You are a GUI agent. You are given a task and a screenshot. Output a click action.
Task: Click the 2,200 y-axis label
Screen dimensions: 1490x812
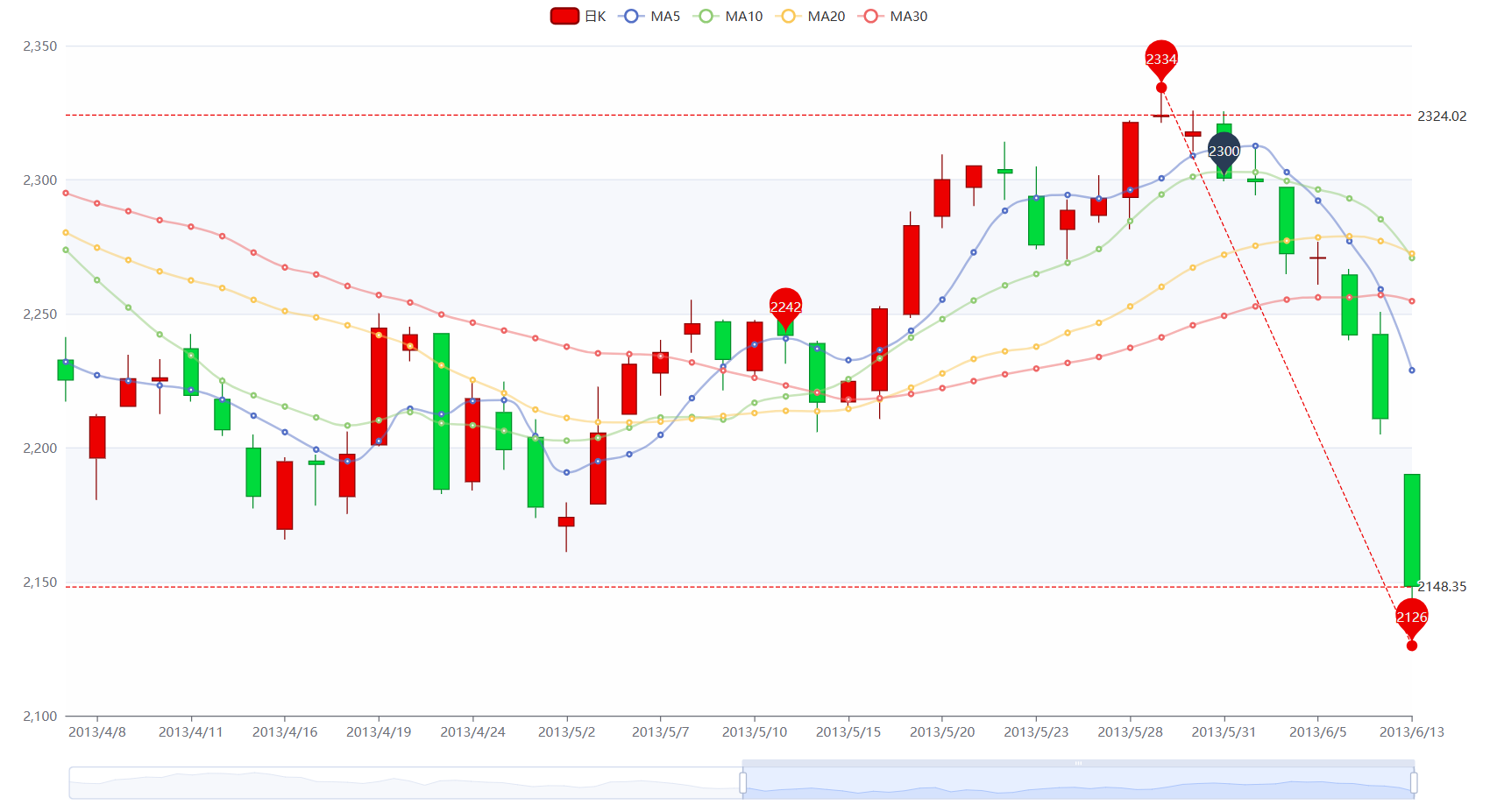coord(40,448)
